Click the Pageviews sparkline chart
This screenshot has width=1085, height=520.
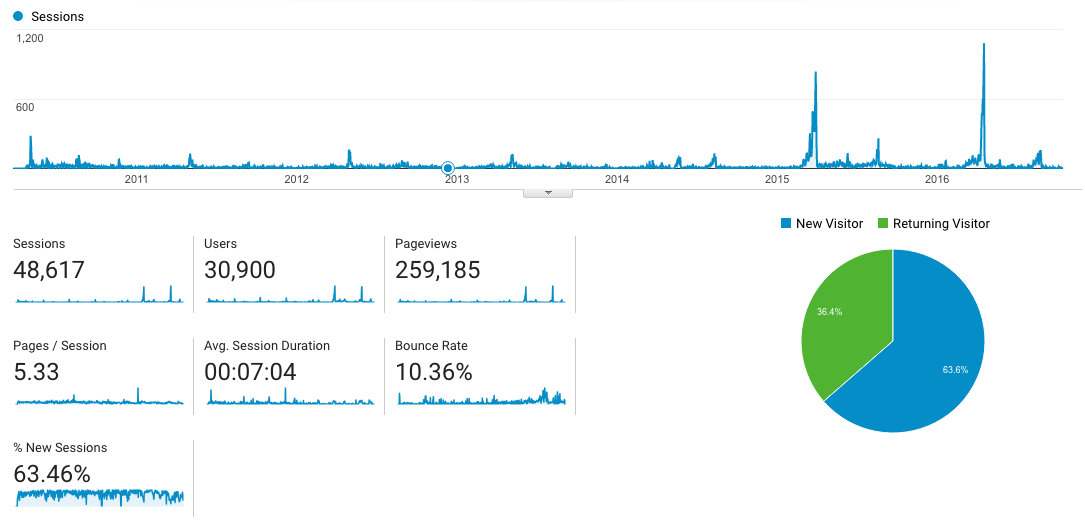481,295
